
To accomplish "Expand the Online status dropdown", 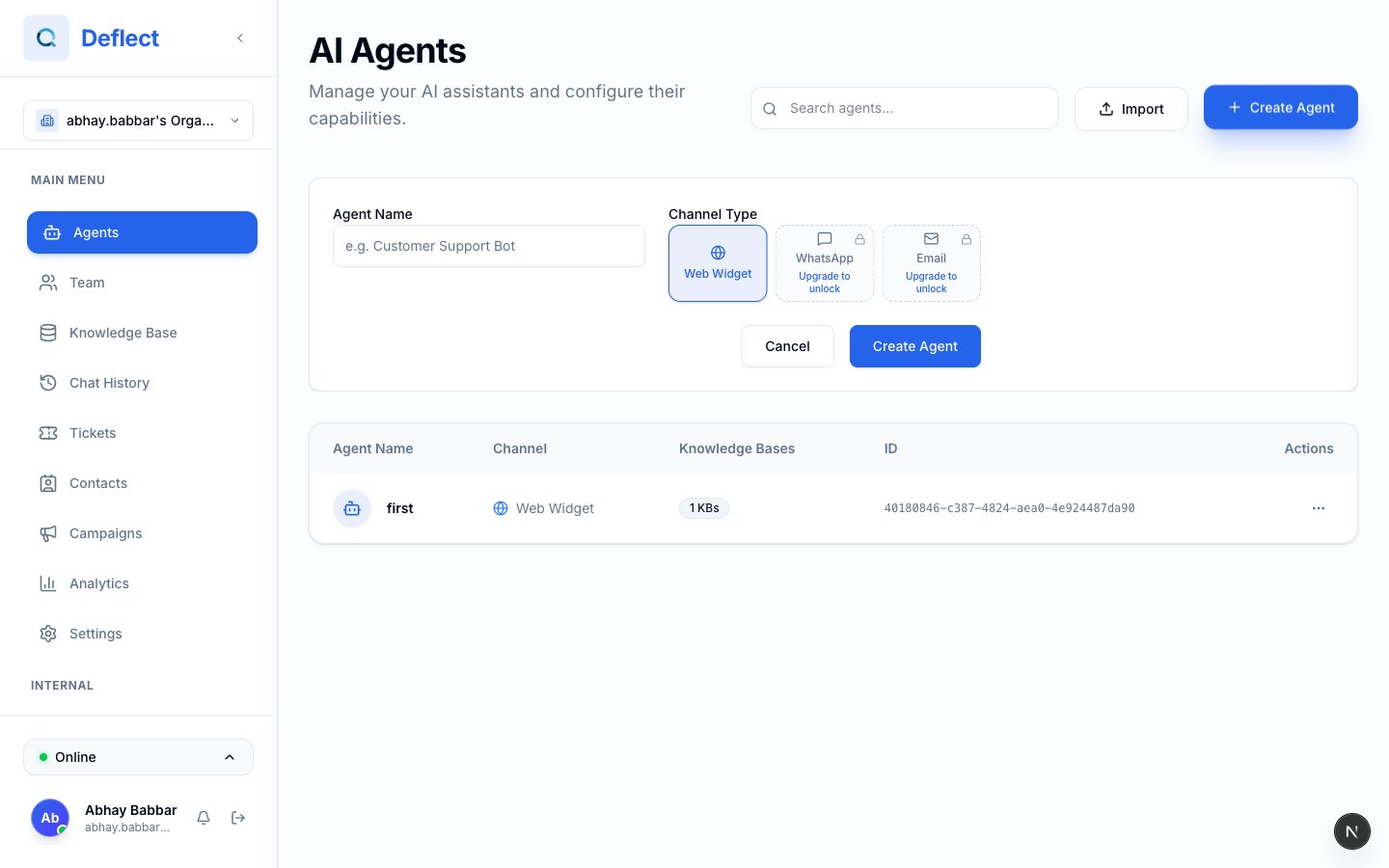I will pos(138,757).
